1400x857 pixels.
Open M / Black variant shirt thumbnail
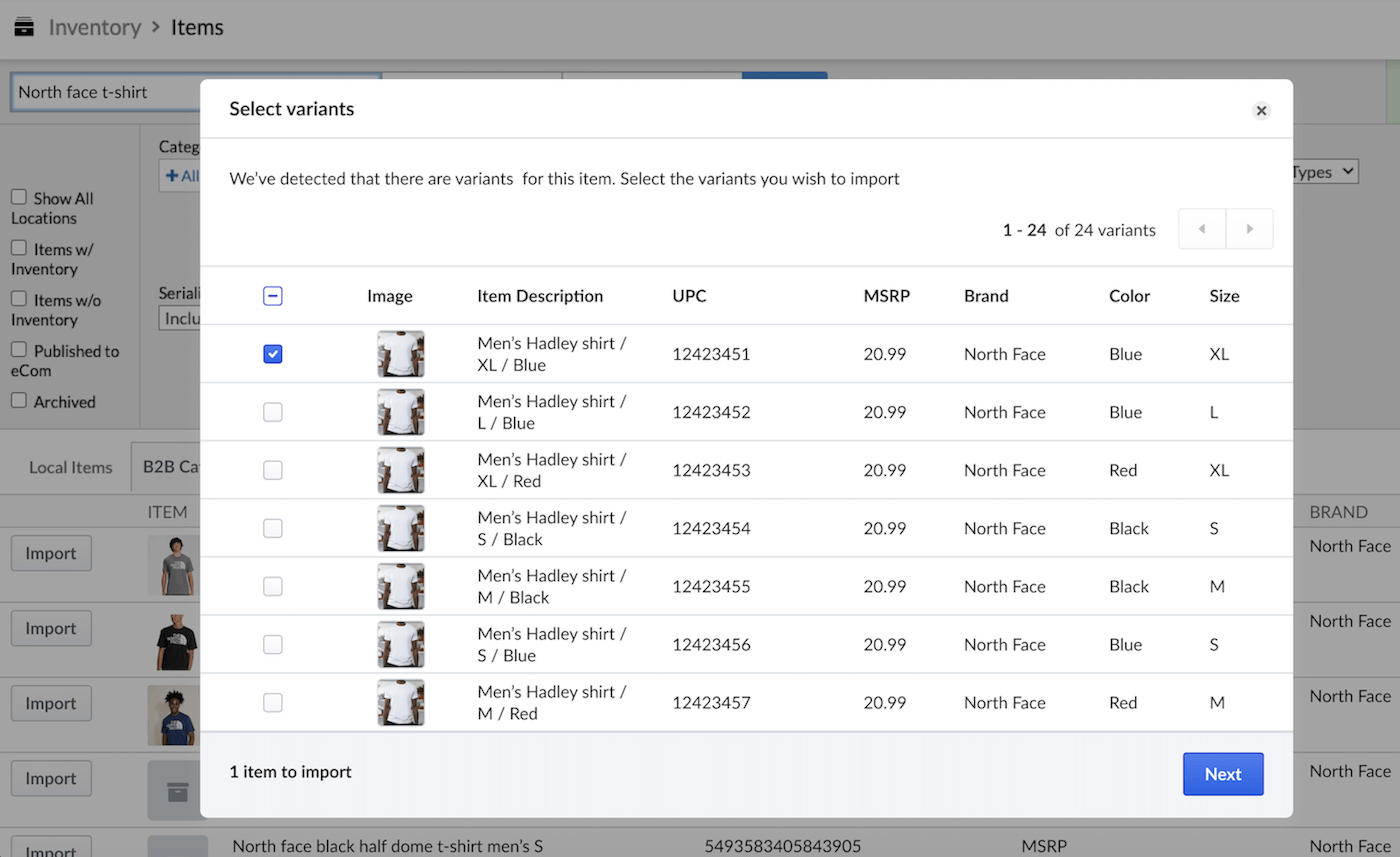401,586
